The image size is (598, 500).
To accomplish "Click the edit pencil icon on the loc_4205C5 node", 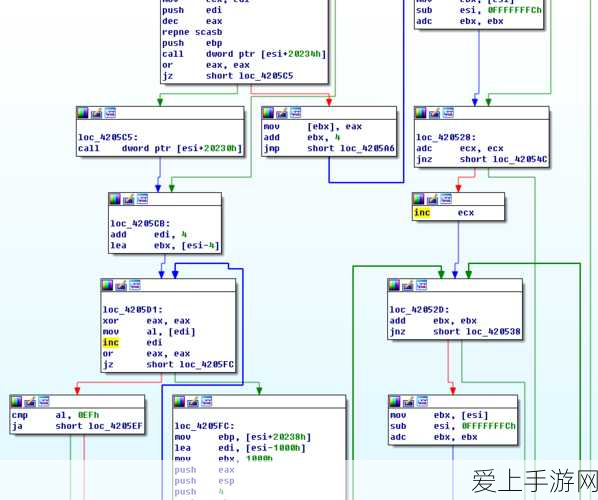I will click(96, 113).
